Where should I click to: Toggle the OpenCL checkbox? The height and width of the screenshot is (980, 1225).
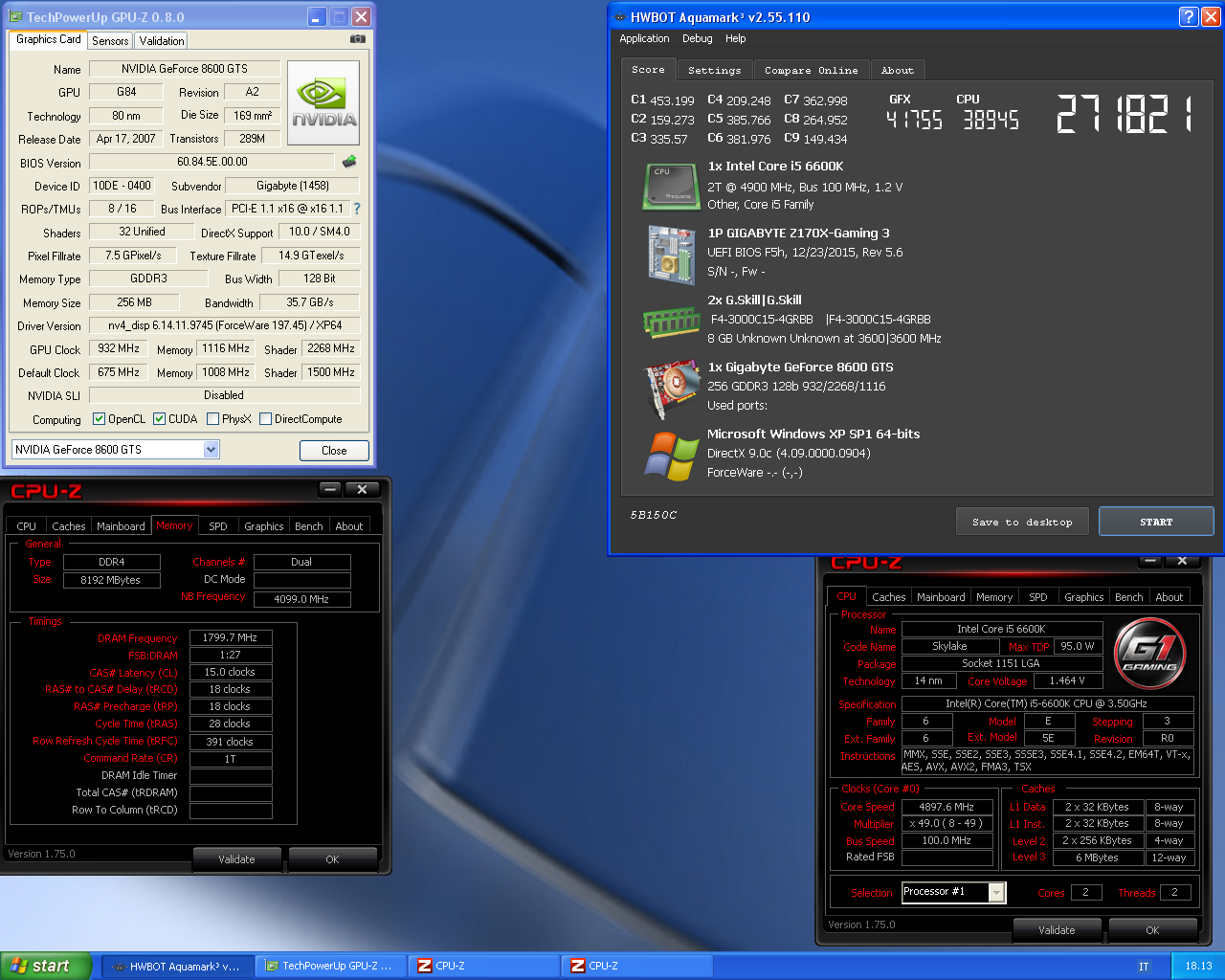pyautogui.click(x=99, y=418)
